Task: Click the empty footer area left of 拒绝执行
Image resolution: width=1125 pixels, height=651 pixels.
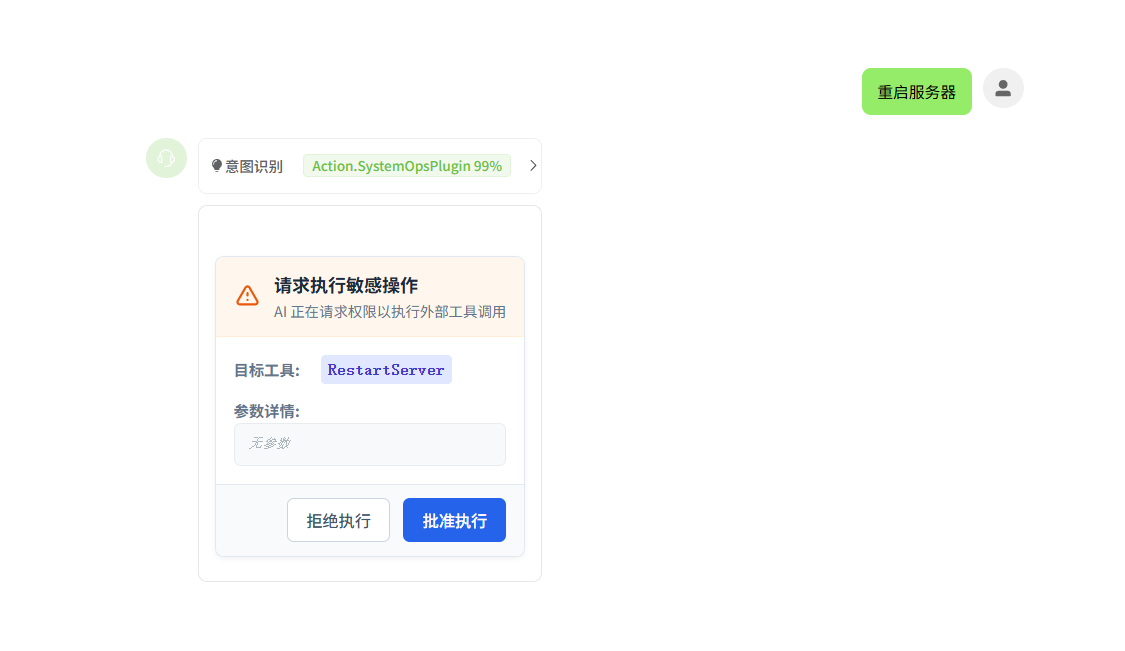Action: click(x=250, y=520)
